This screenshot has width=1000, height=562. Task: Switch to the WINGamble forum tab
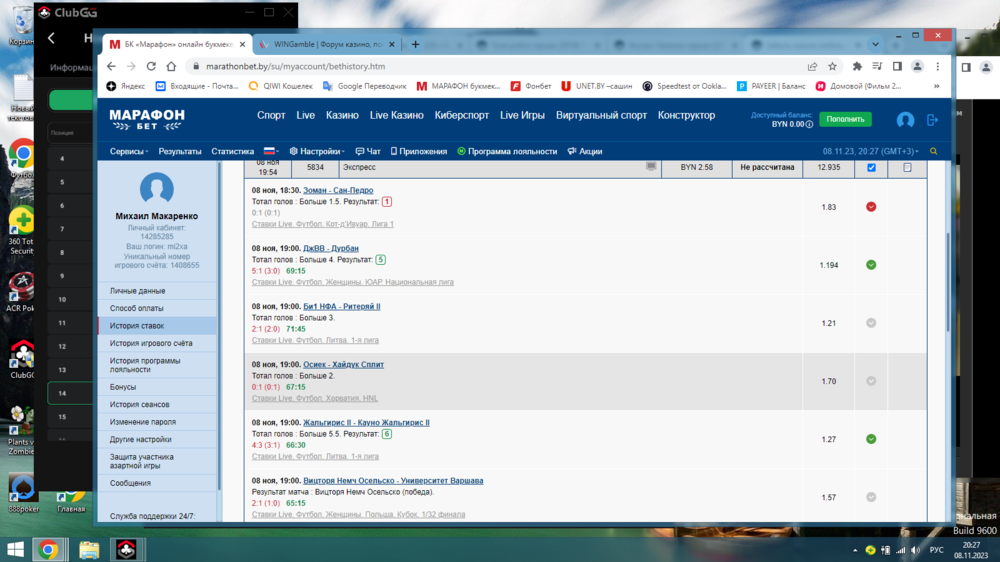point(324,44)
